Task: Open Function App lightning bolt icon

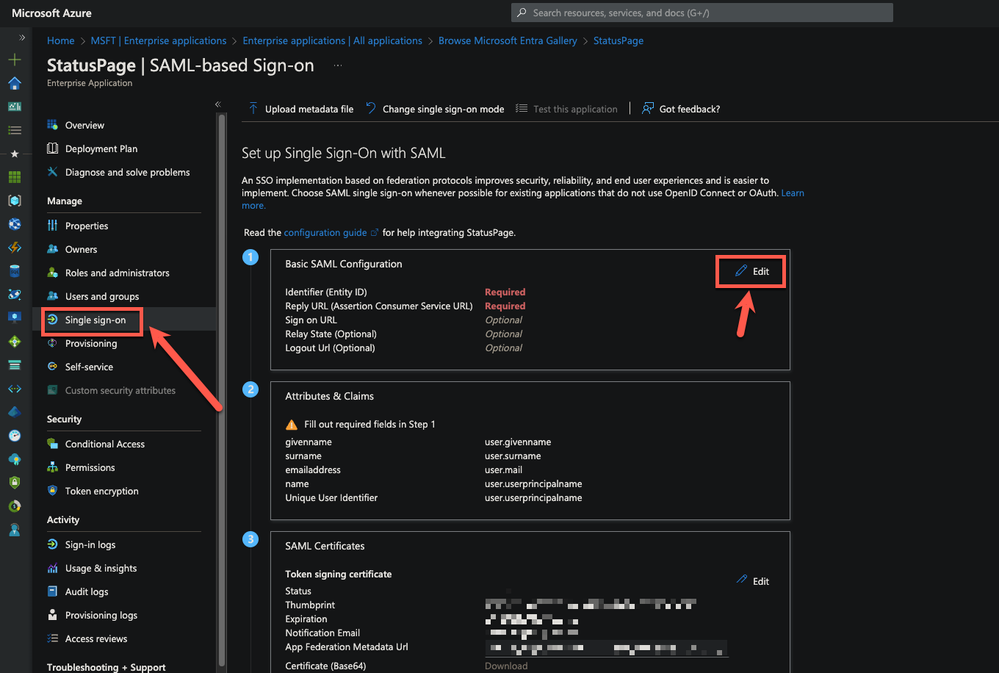Action: (15, 247)
